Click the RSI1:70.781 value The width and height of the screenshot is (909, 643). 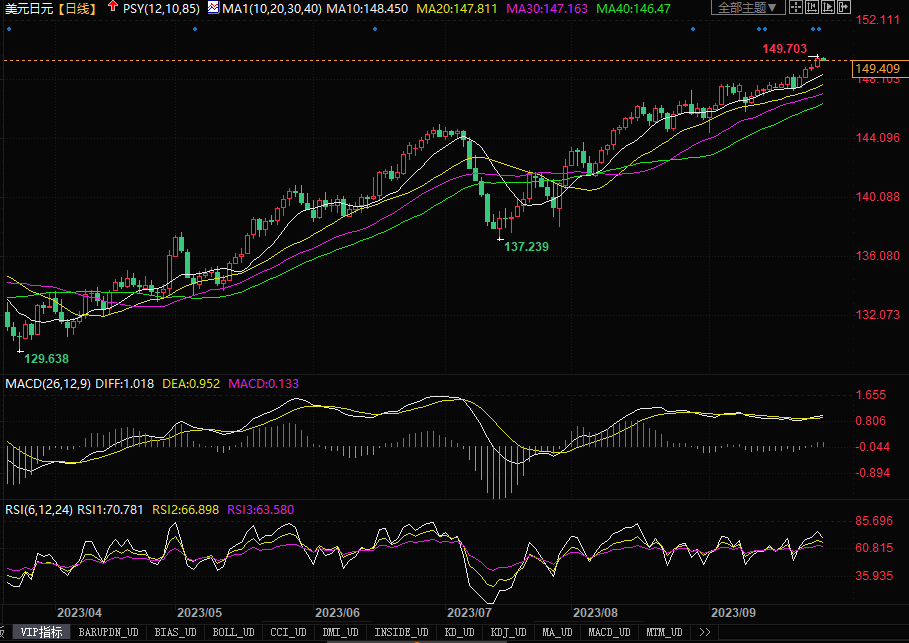click(110, 510)
